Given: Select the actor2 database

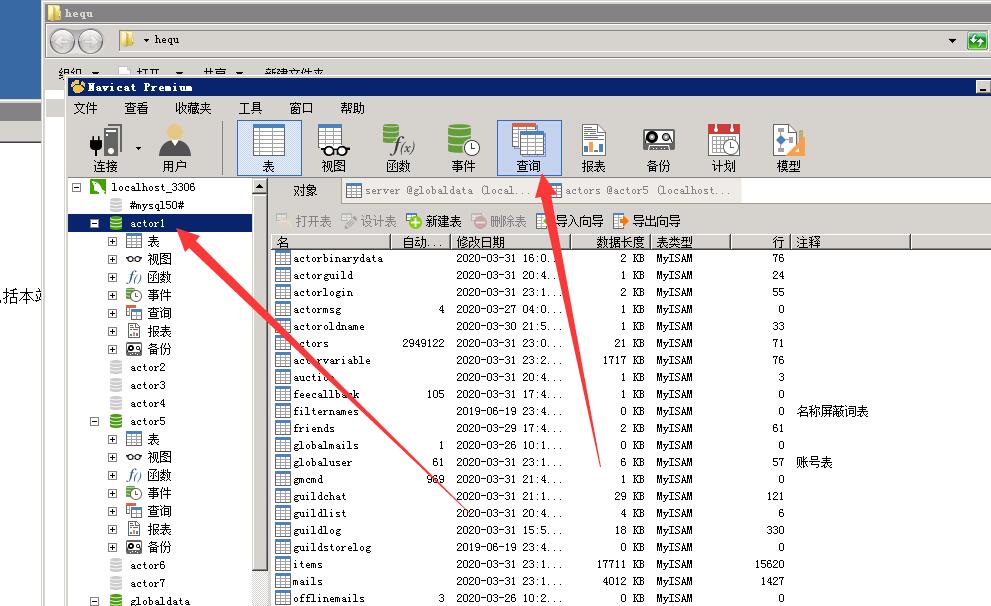Looking at the screenshot, I should pyautogui.click(x=147, y=367).
